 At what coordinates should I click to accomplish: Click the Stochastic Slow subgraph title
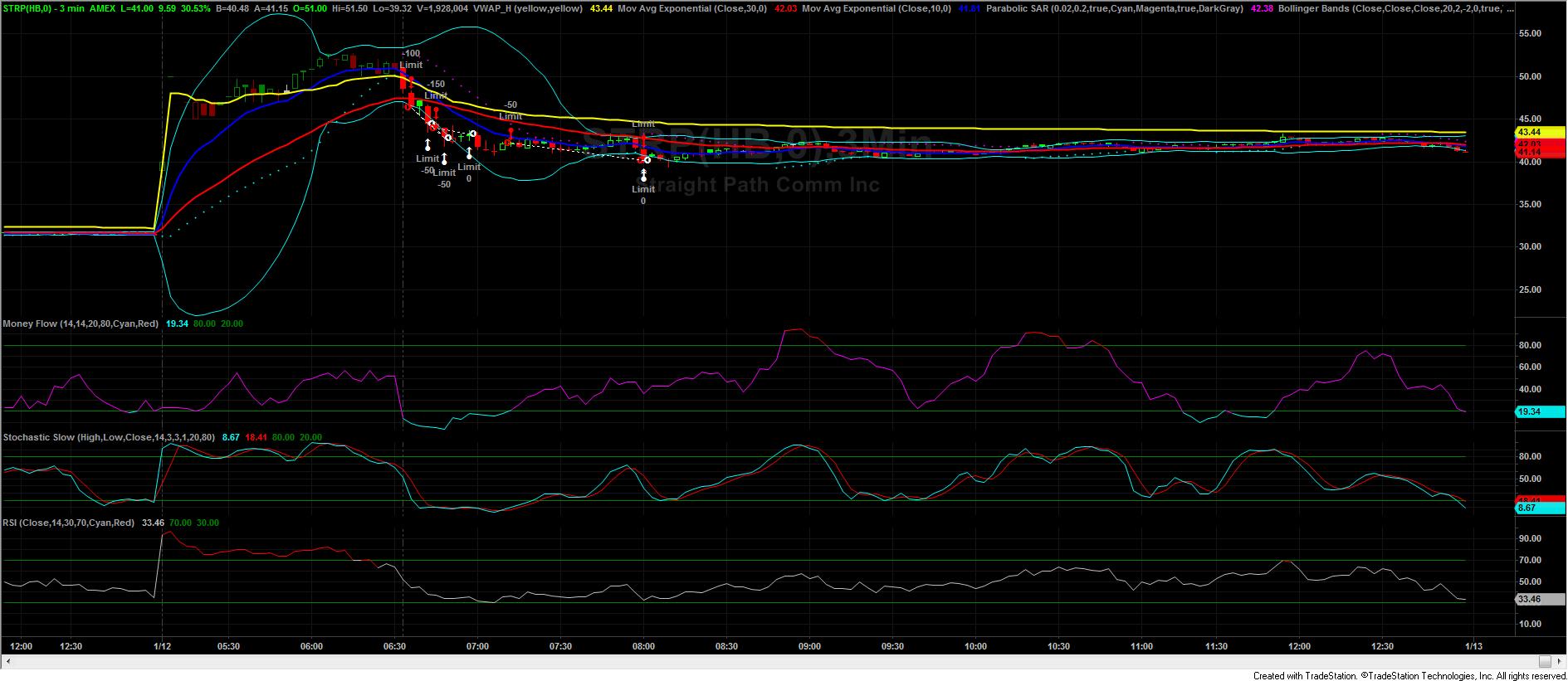click(x=109, y=437)
